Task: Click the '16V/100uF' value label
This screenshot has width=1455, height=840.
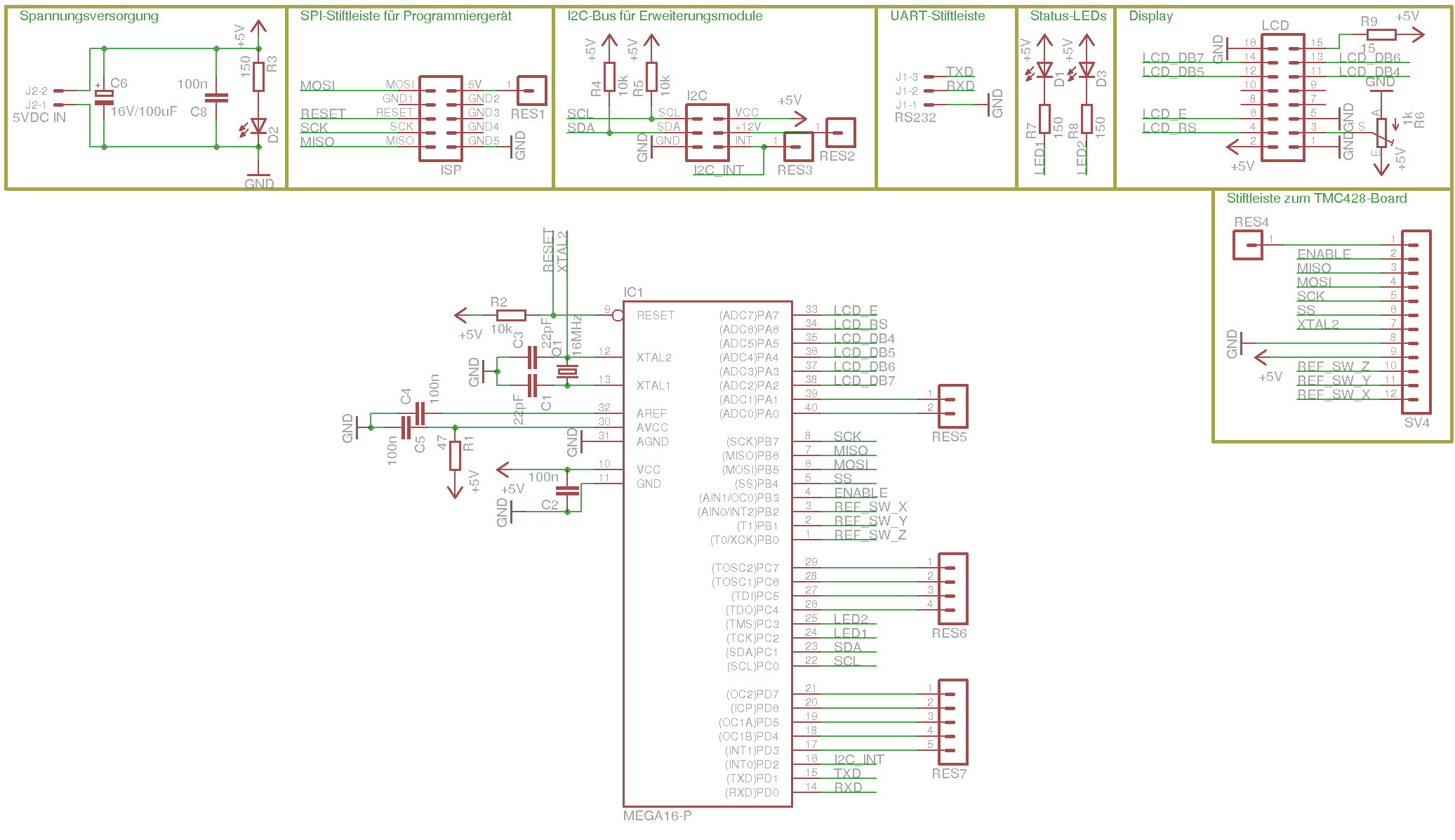Action: 144,112
